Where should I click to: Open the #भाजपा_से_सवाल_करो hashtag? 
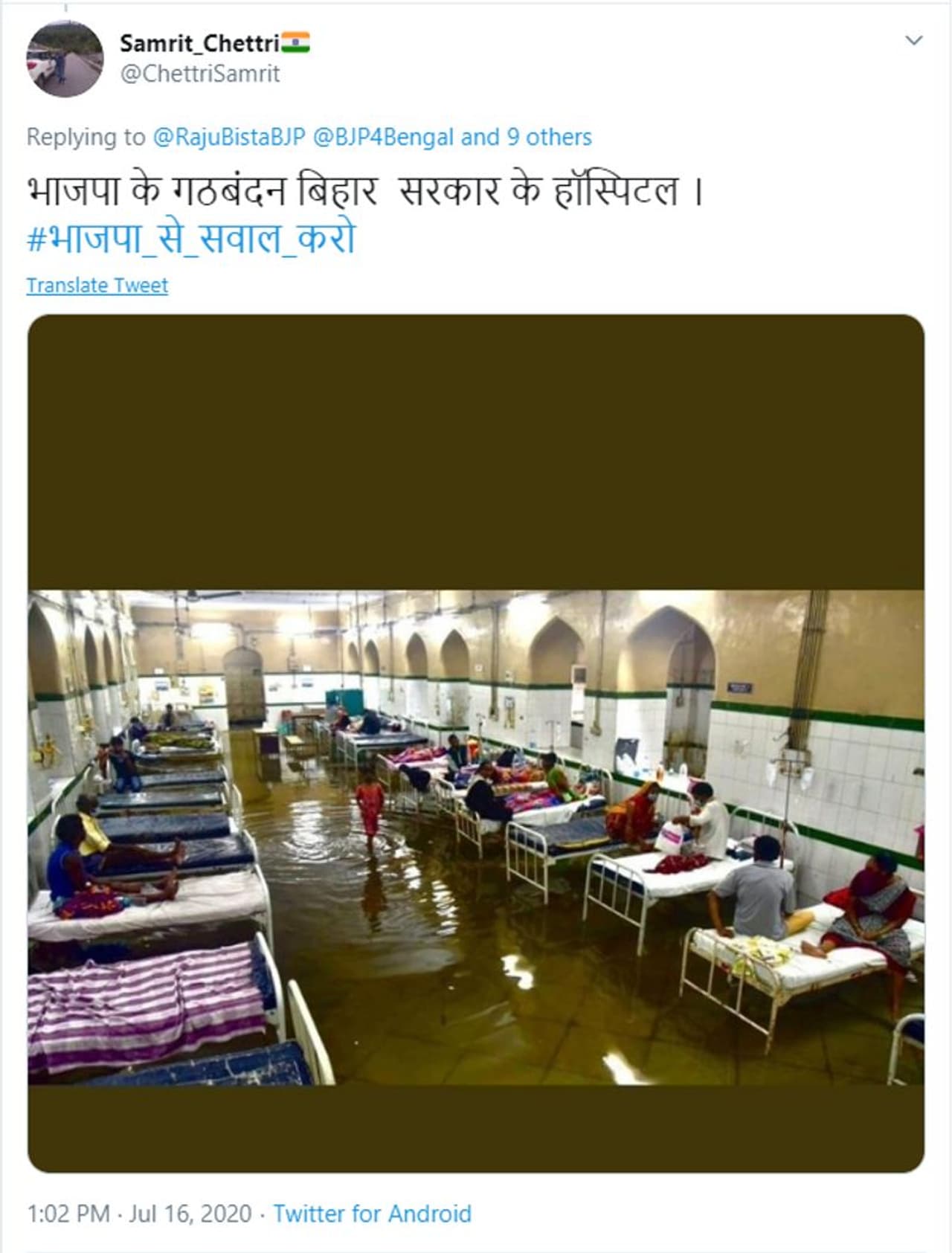coord(191,239)
